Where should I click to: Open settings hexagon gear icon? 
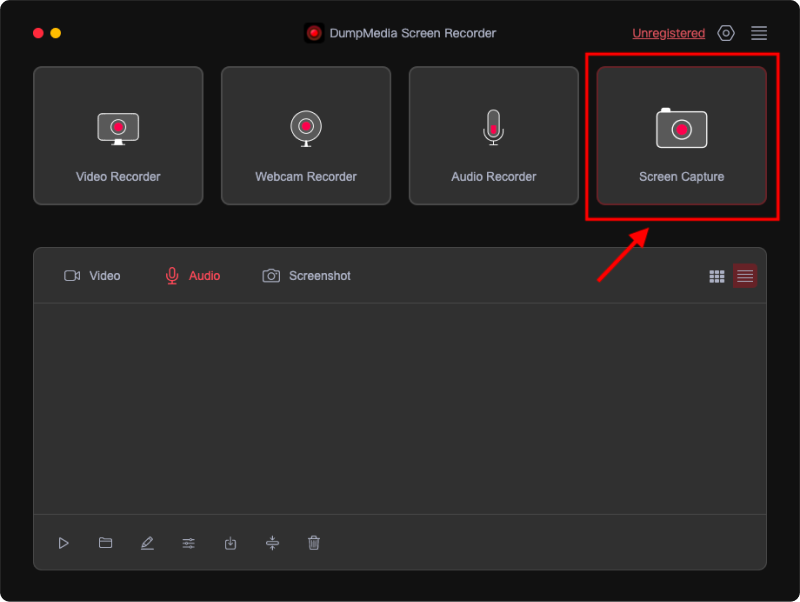726,33
